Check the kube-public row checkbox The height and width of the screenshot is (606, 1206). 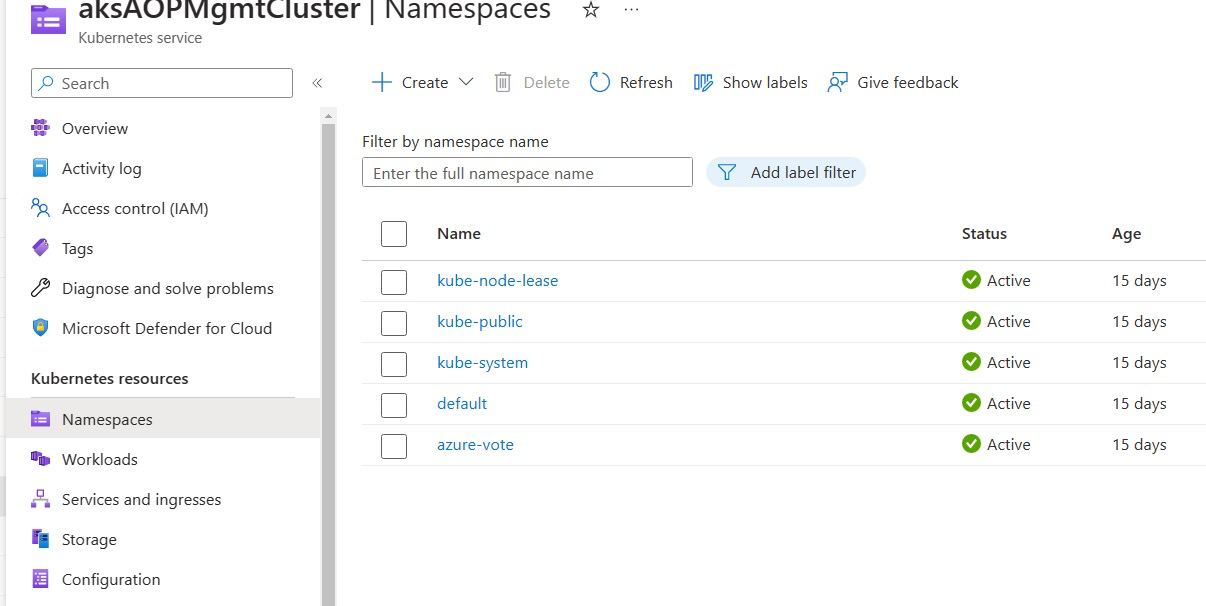click(394, 323)
